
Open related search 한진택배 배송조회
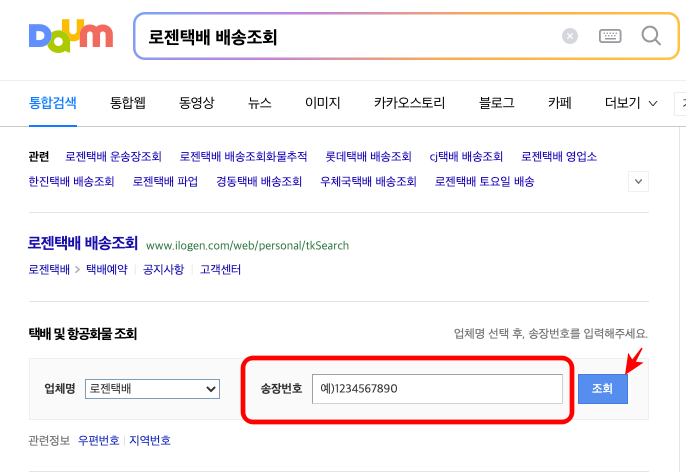[x=71, y=182]
